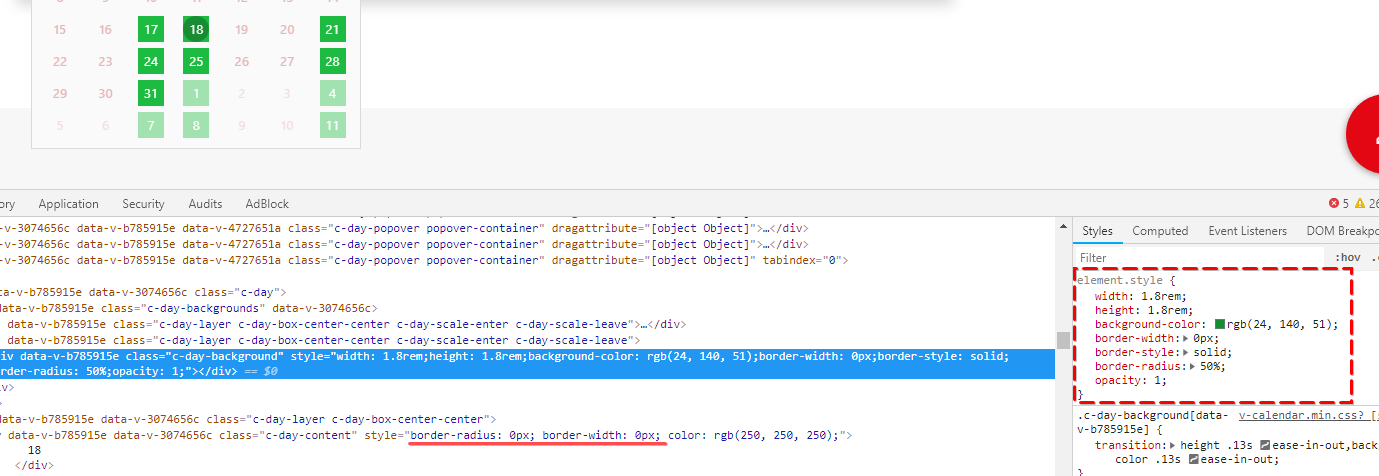Open the first ease-in-out timing editor icon
This screenshot has height=476, width=1379.
(1266, 445)
